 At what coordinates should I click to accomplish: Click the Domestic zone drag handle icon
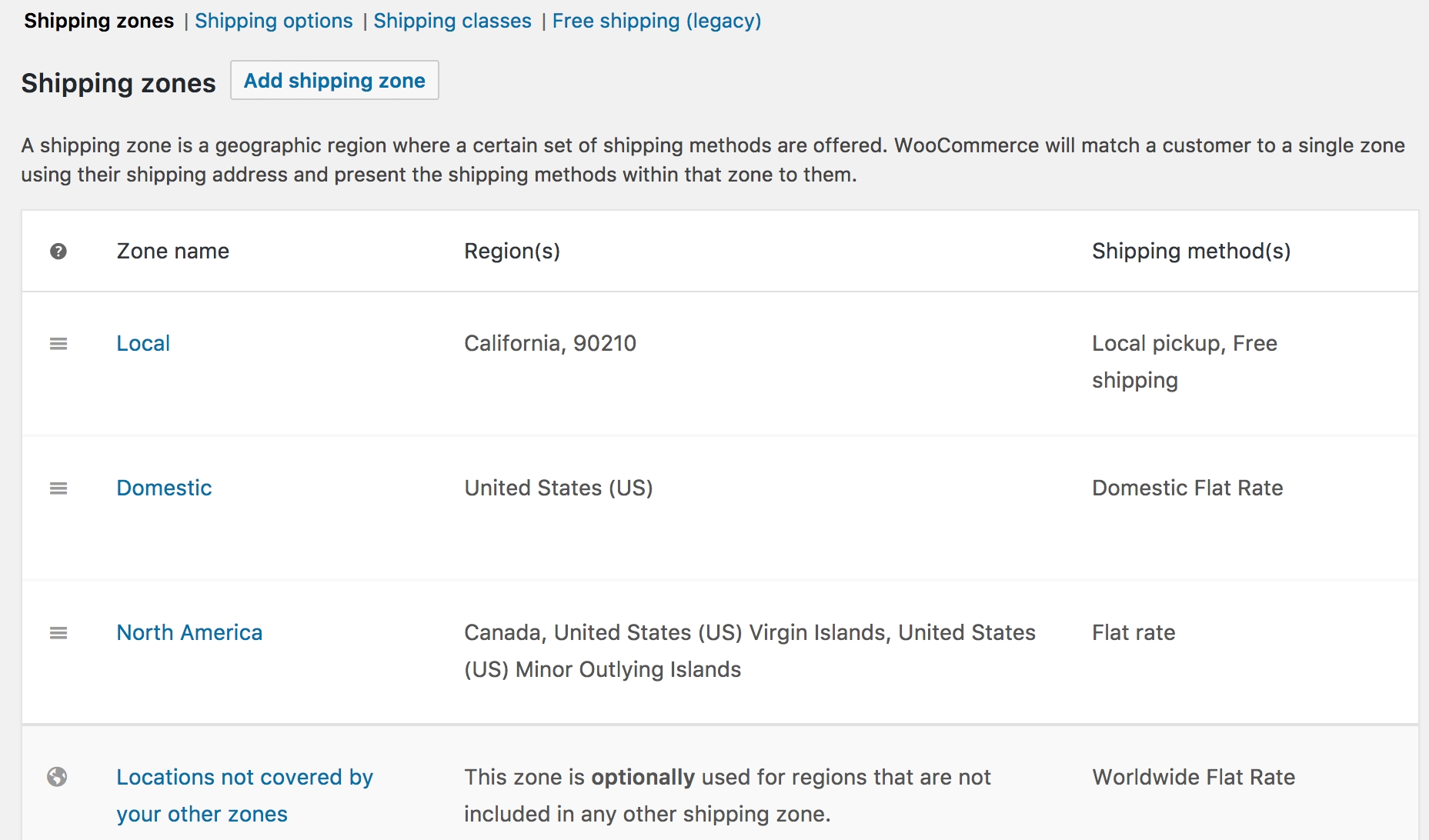(58, 488)
